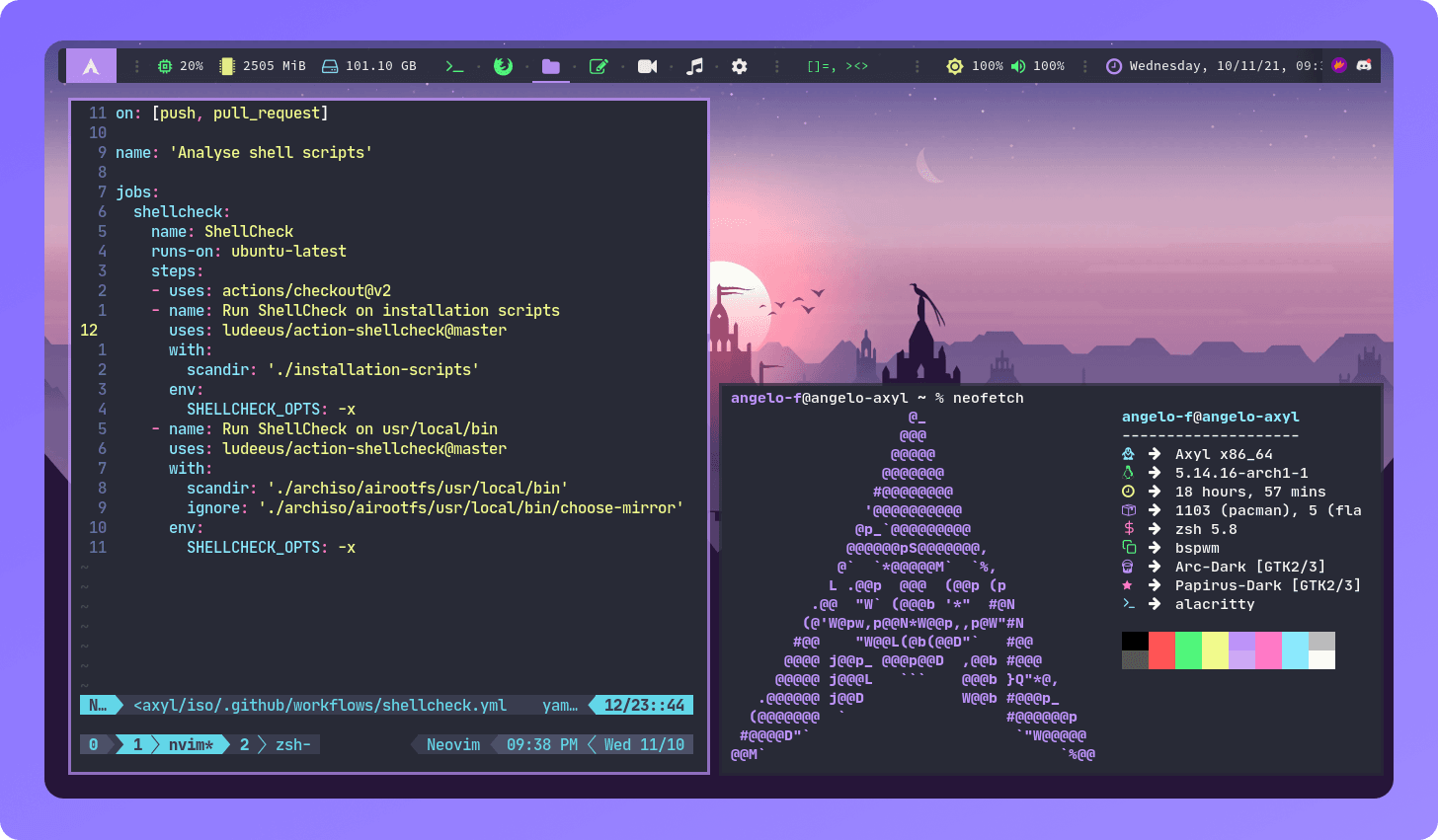Click the disk usage 101.10 GB indicator
The width and height of the screenshot is (1438, 840).
(369, 66)
